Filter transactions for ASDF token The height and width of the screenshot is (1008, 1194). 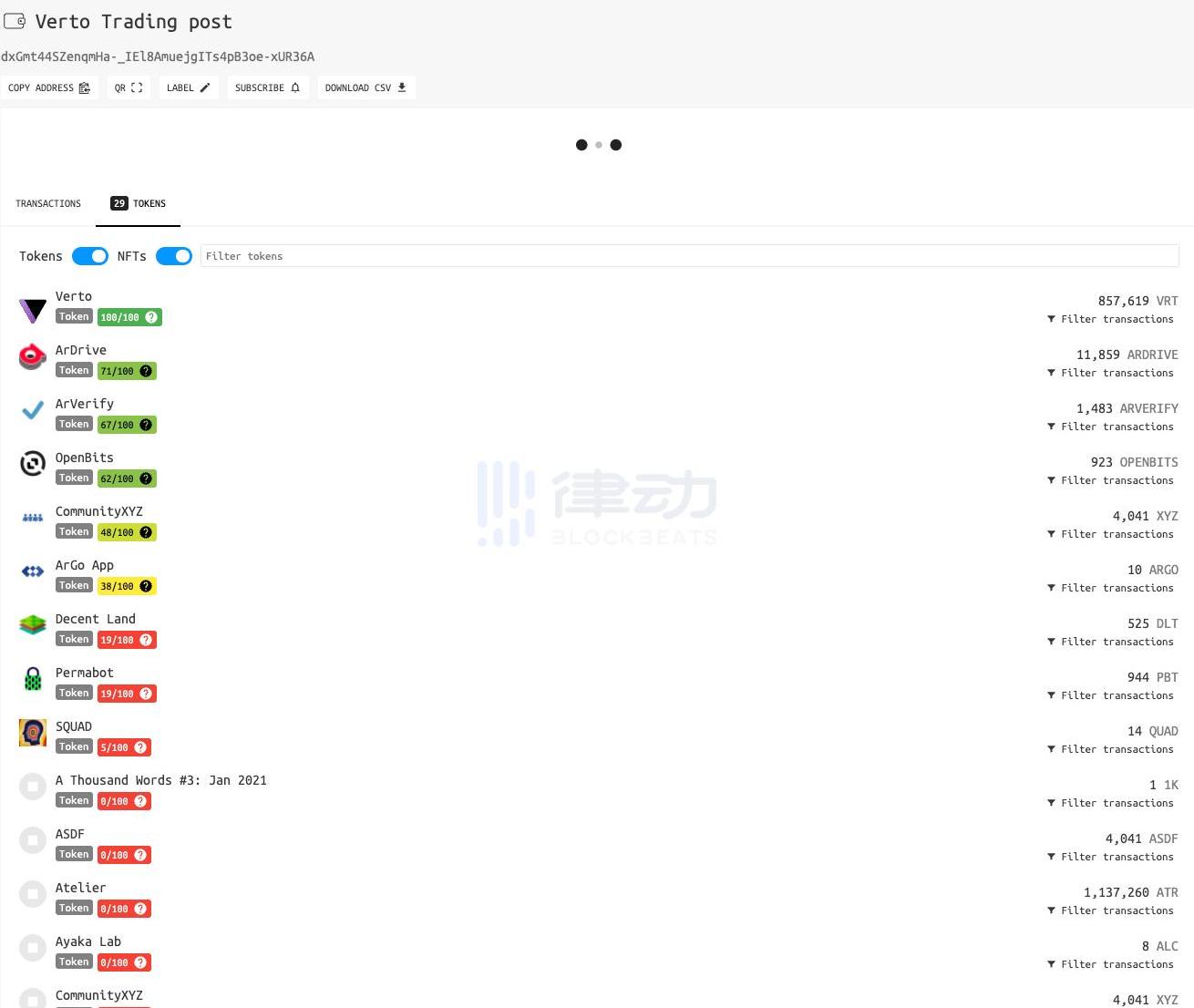pos(1110,857)
